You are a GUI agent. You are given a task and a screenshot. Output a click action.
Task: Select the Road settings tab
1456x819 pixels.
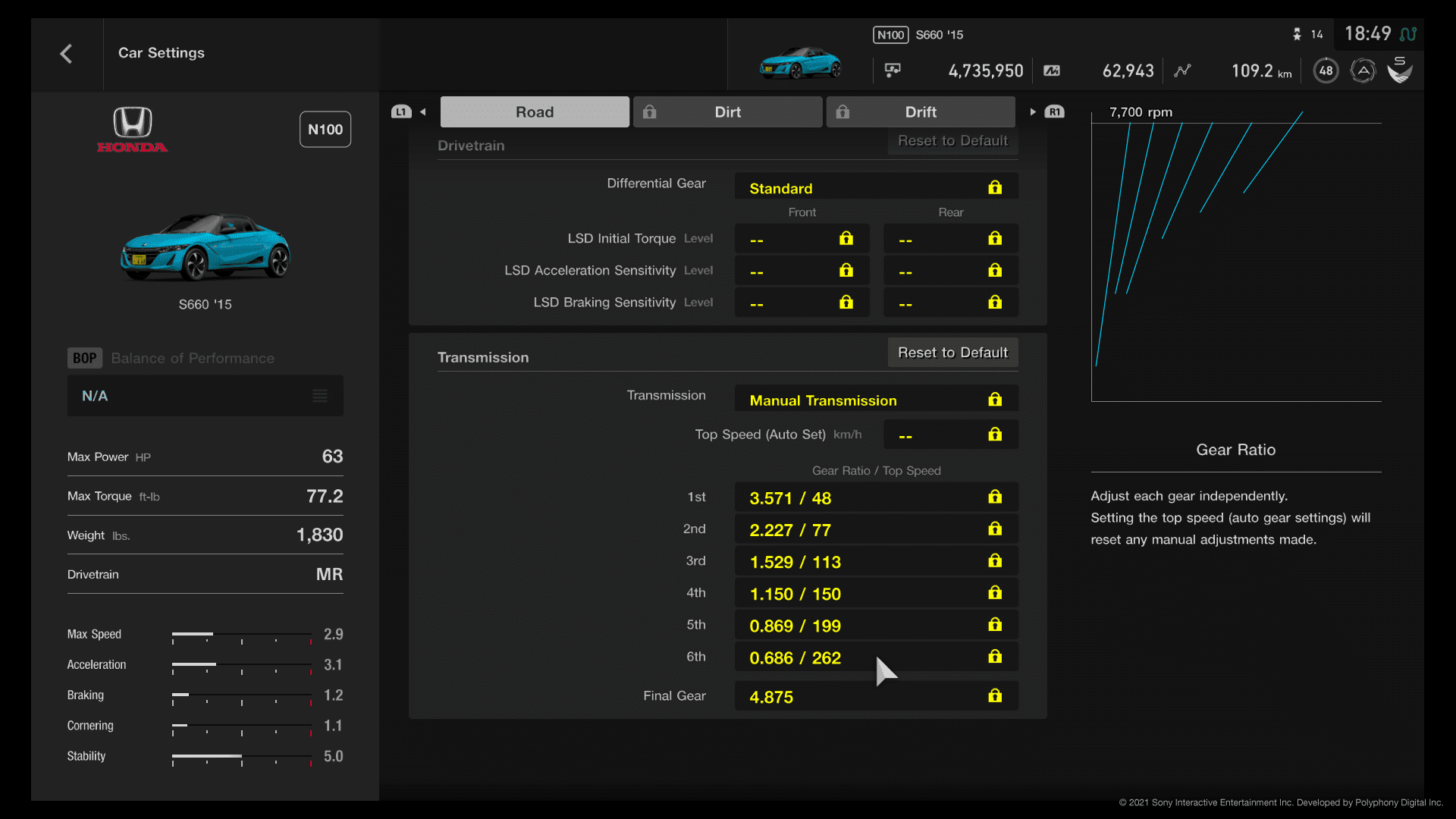point(535,111)
